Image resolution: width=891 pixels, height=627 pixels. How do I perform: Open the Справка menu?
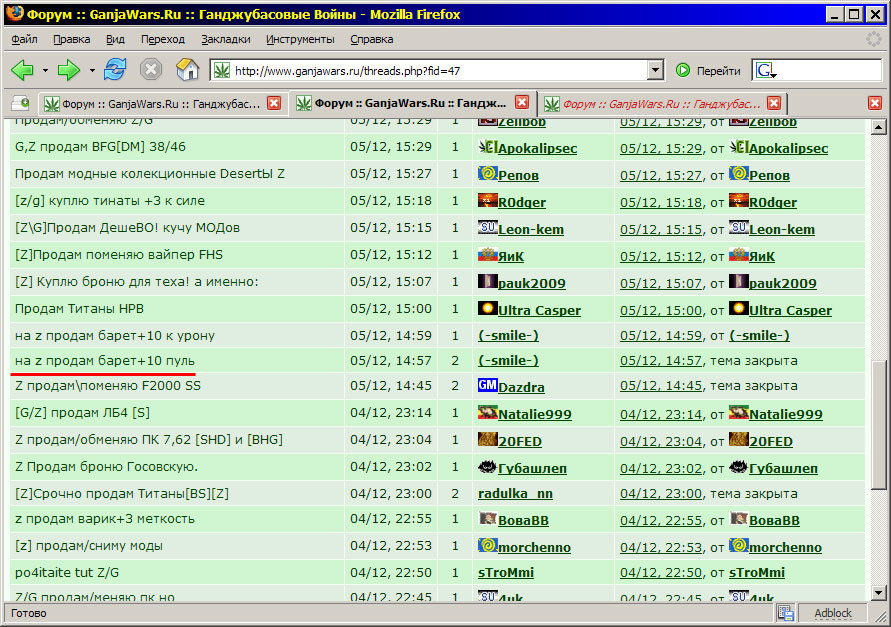coord(372,39)
